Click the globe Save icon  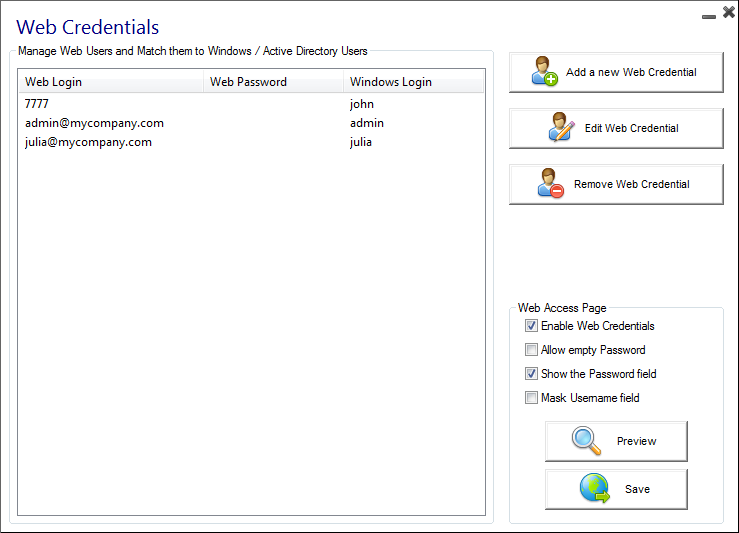[595, 489]
